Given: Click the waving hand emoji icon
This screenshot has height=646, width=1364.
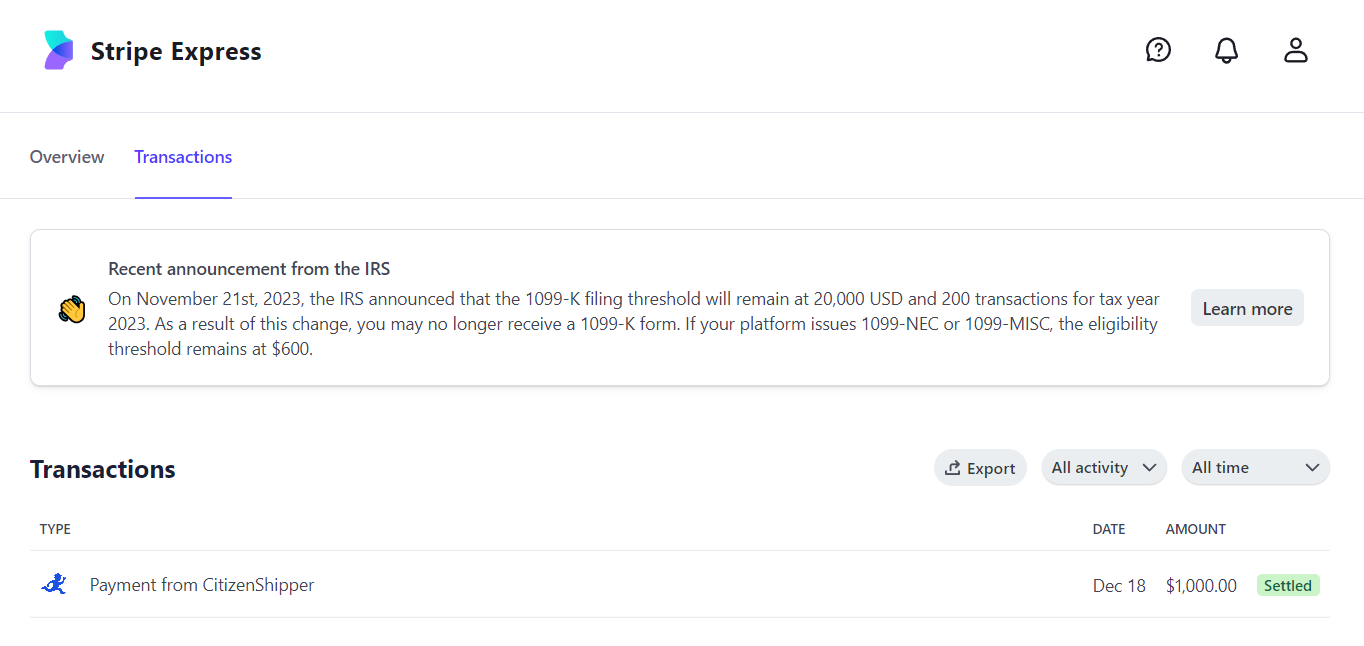Looking at the screenshot, I should pos(72,309).
